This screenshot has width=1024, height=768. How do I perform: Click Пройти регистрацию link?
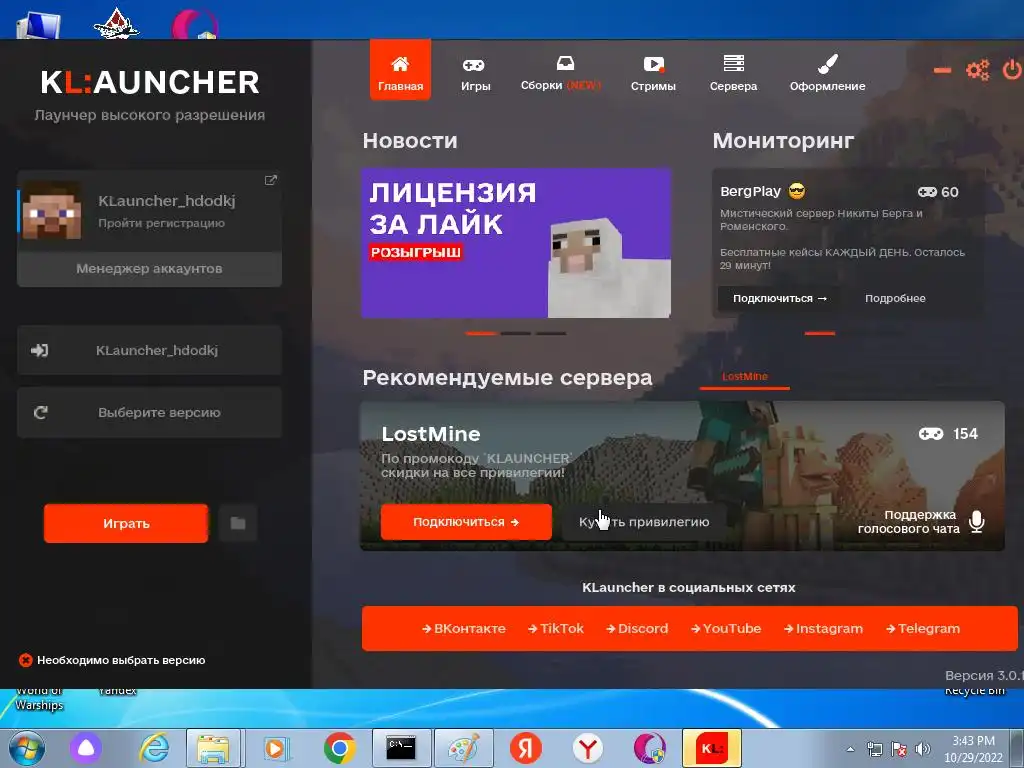(161, 223)
